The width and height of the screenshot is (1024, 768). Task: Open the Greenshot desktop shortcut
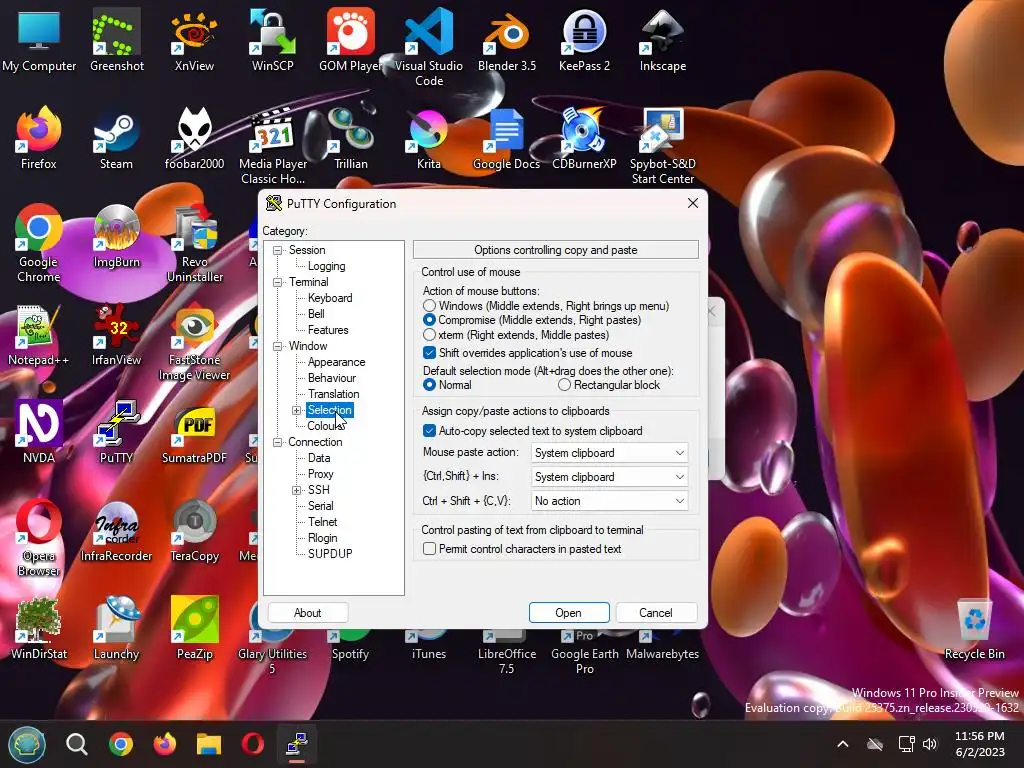point(116,39)
